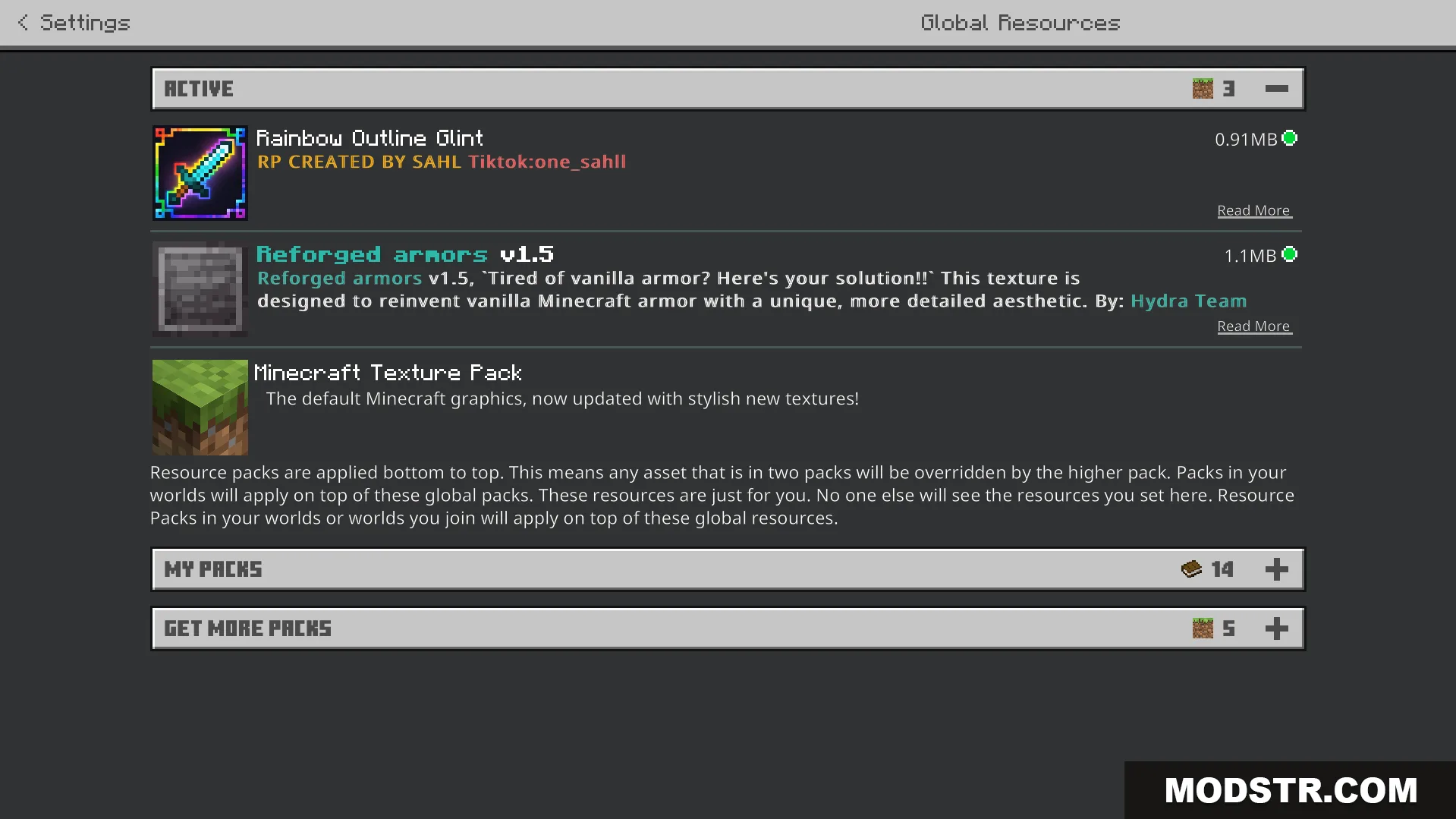Screen dimensions: 1456x819
Task: Expand the My Packs section
Action: [x=1276, y=569]
